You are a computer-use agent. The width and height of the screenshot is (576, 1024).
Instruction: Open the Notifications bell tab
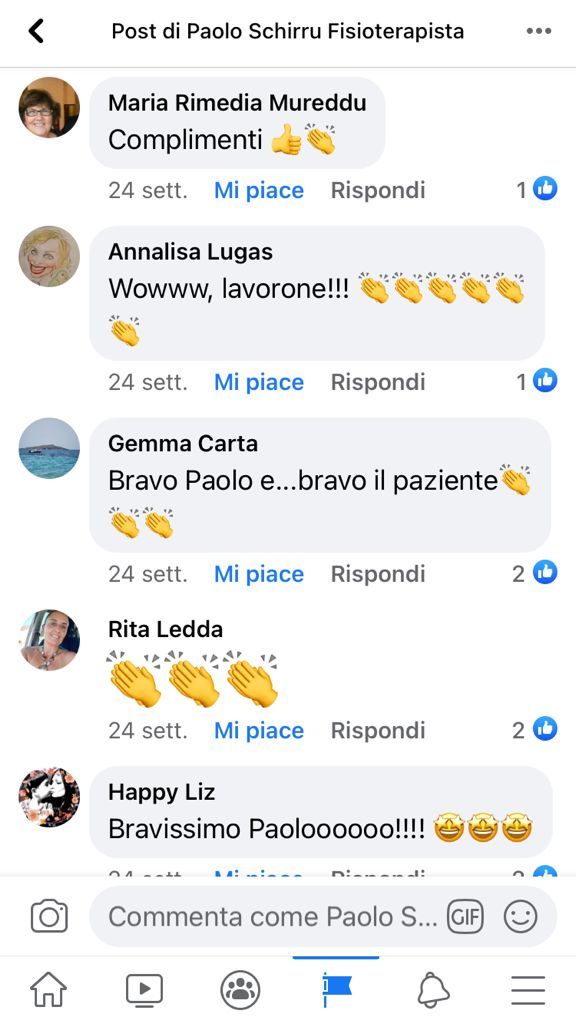(x=433, y=990)
